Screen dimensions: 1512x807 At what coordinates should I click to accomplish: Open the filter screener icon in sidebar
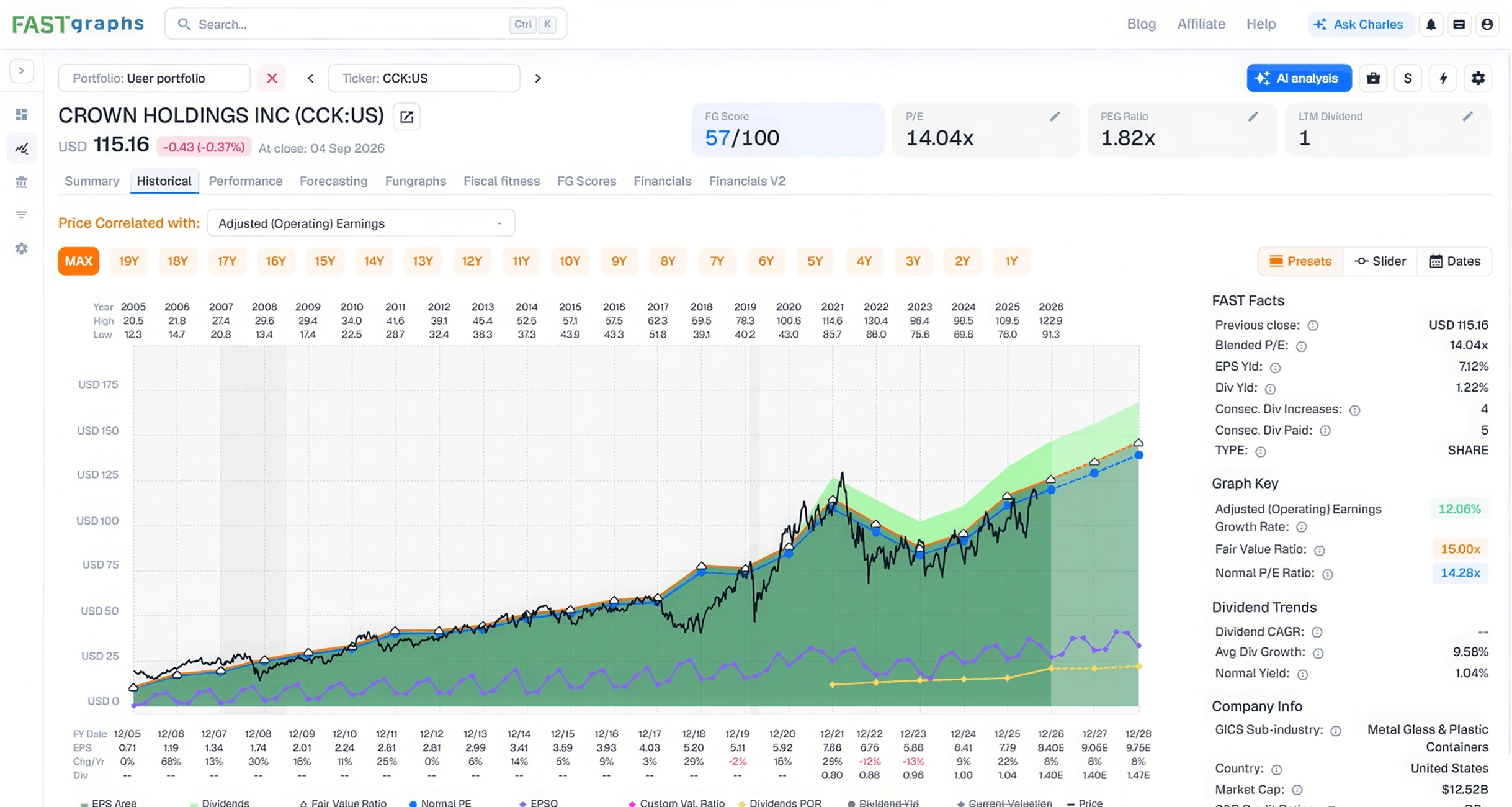tap(21, 215)
